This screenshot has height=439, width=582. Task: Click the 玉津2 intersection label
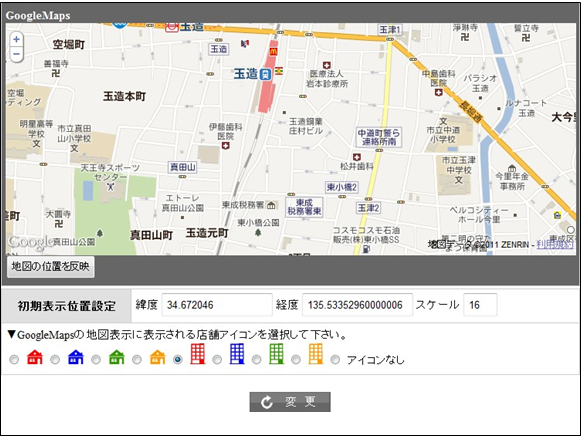pos(368,208)
